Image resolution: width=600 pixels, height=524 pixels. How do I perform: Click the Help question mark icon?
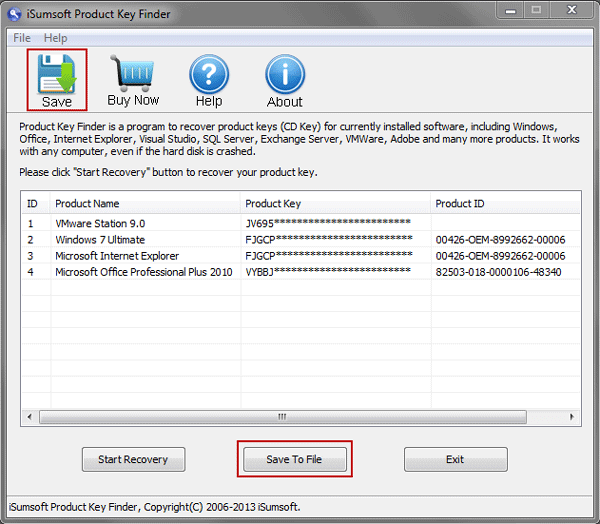coord(209,80)
